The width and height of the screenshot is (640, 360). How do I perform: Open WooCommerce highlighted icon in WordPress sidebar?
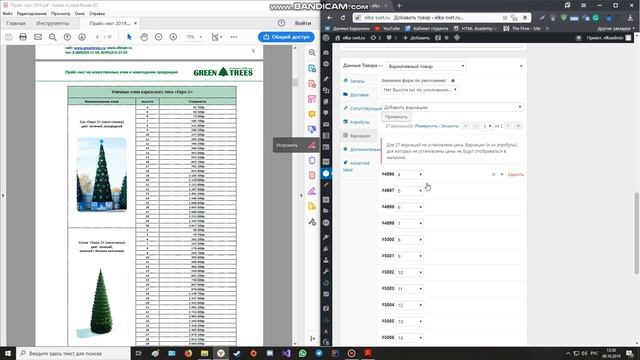pyautogui.click(x=326, y=173)
